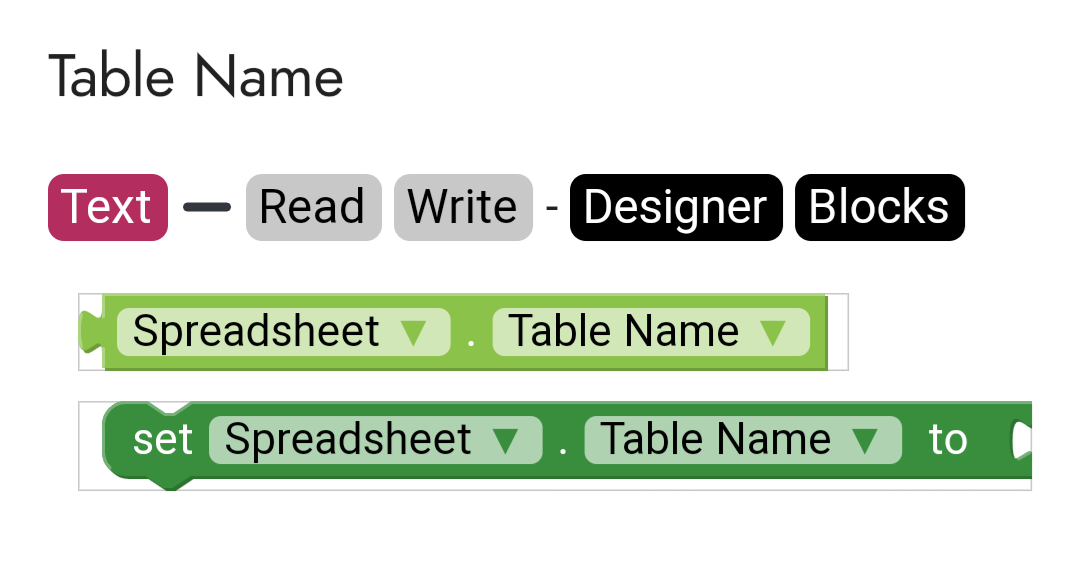1080x562 pixels.
Task: Click arrow beside Table Name in getter block
Action: click(x=772, y=332)
